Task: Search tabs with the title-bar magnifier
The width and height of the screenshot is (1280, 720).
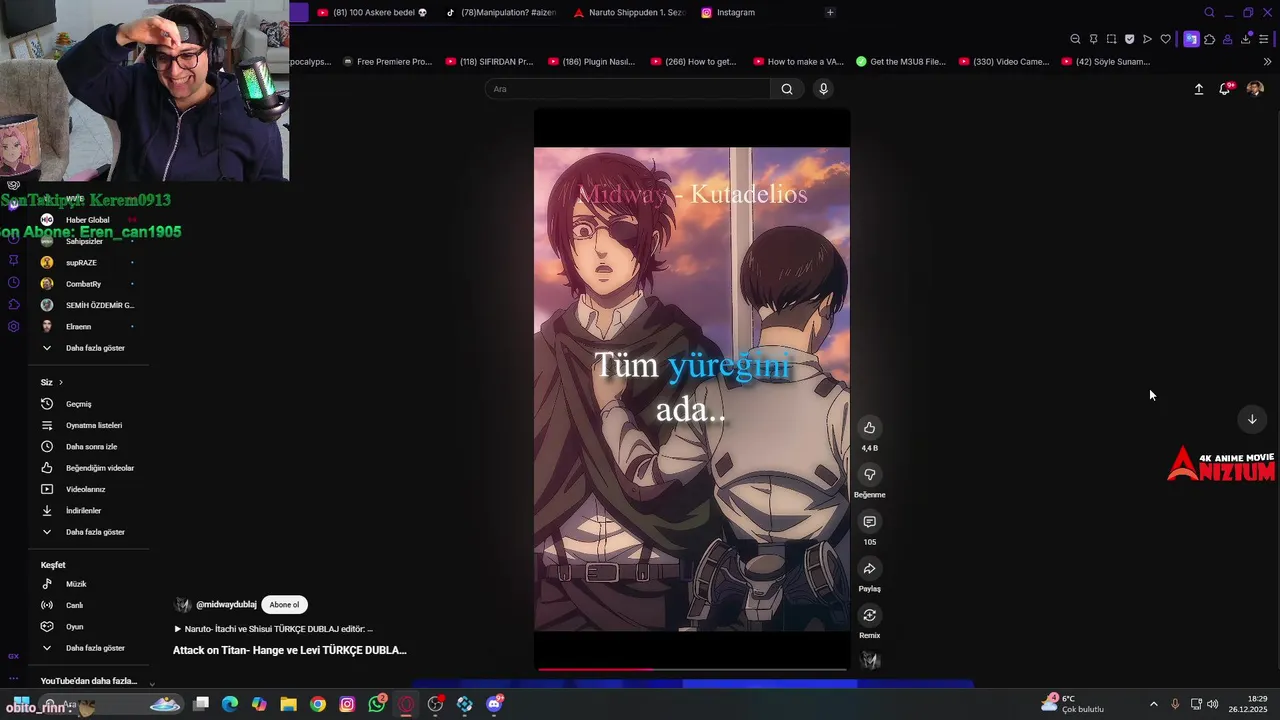Action: tap(1209, 12)
